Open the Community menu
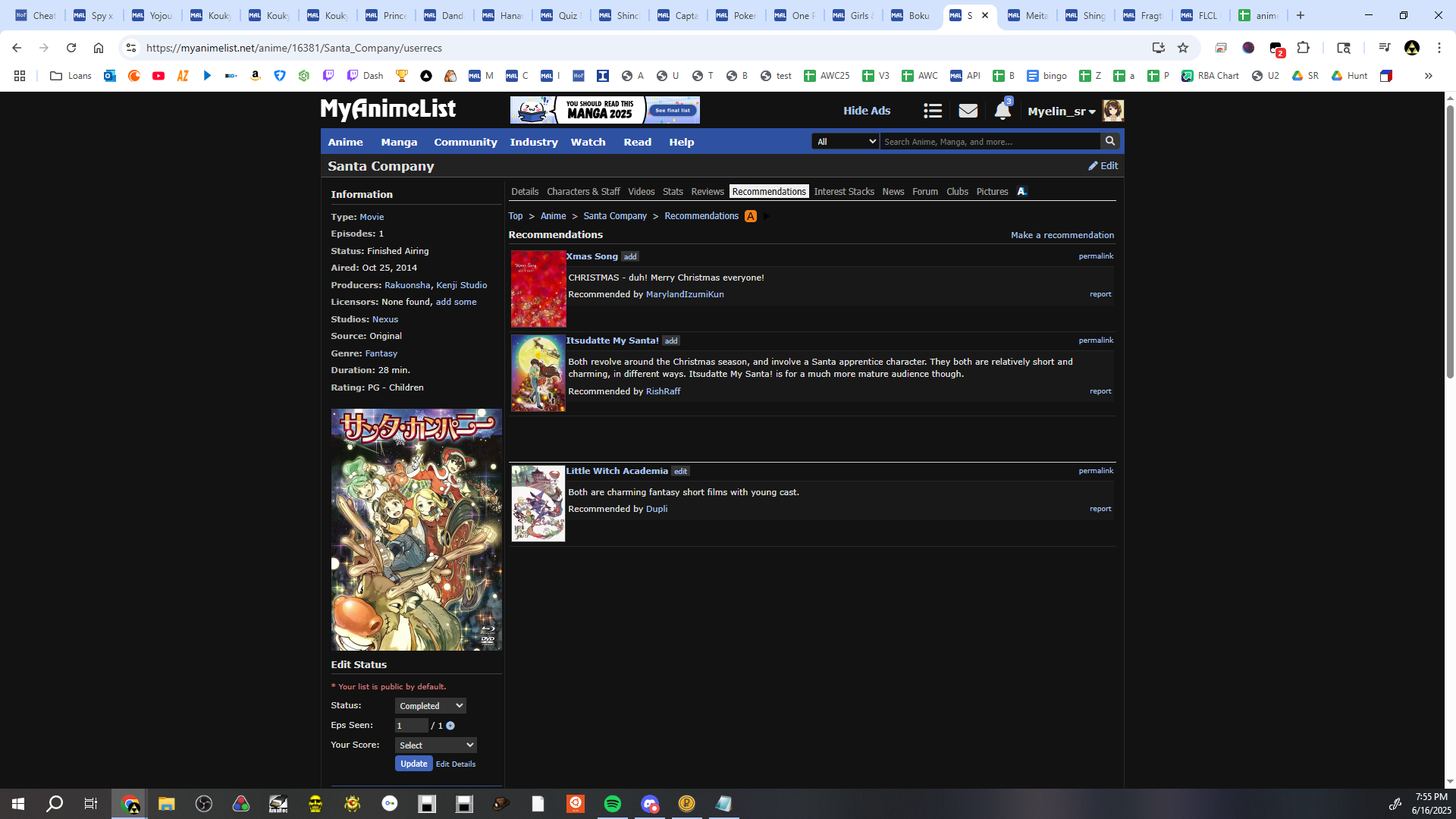The height and width of the screenshot is (819, 1456). tap(465, 142)
